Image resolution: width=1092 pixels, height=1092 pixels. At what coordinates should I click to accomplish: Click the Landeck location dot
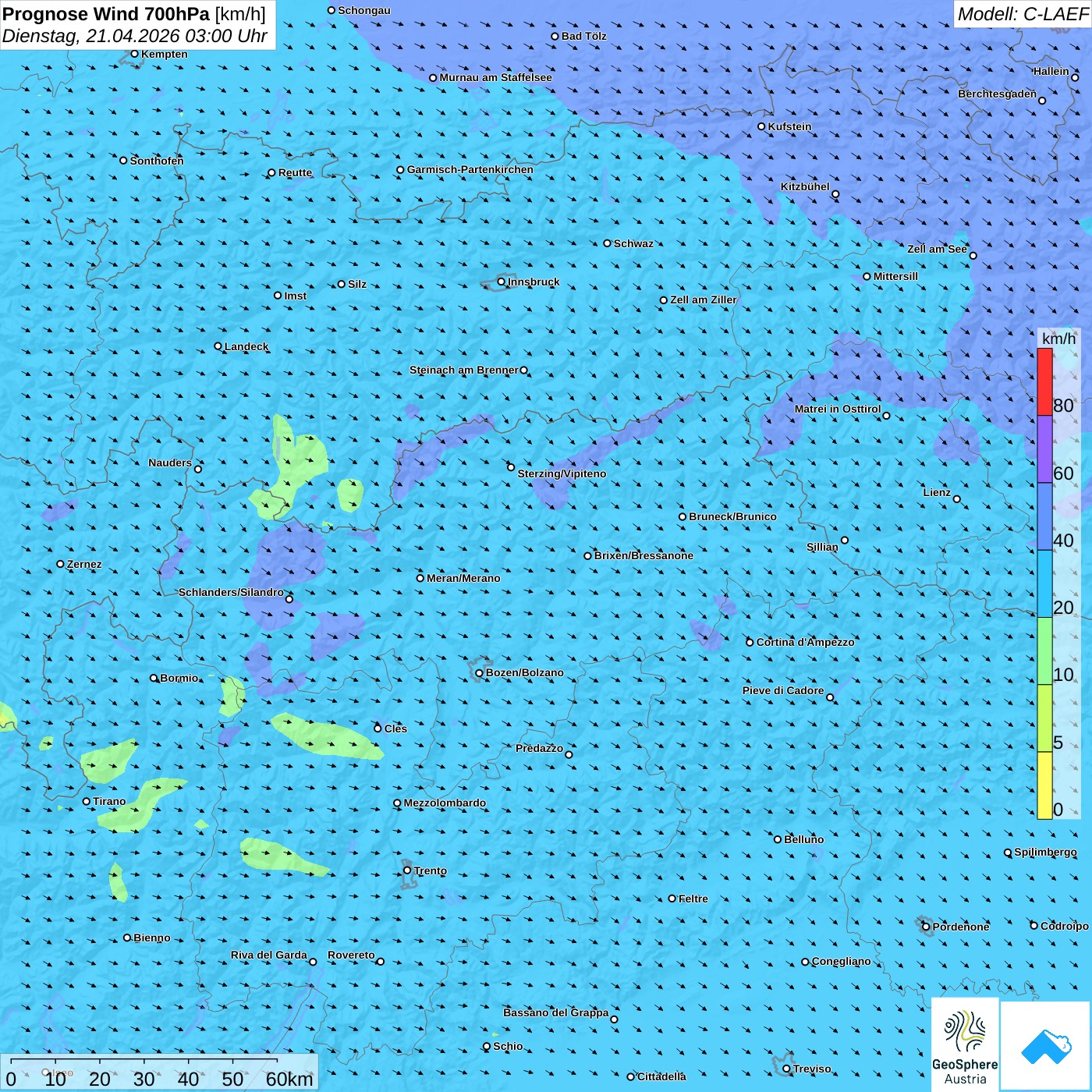click(218, 346)
